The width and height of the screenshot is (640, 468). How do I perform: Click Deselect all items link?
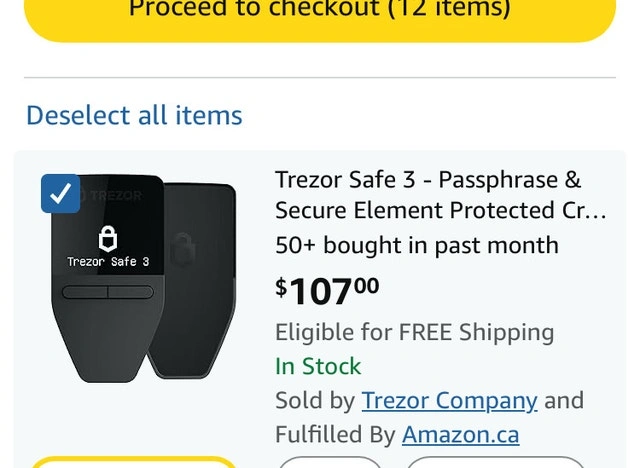(134, 115)
